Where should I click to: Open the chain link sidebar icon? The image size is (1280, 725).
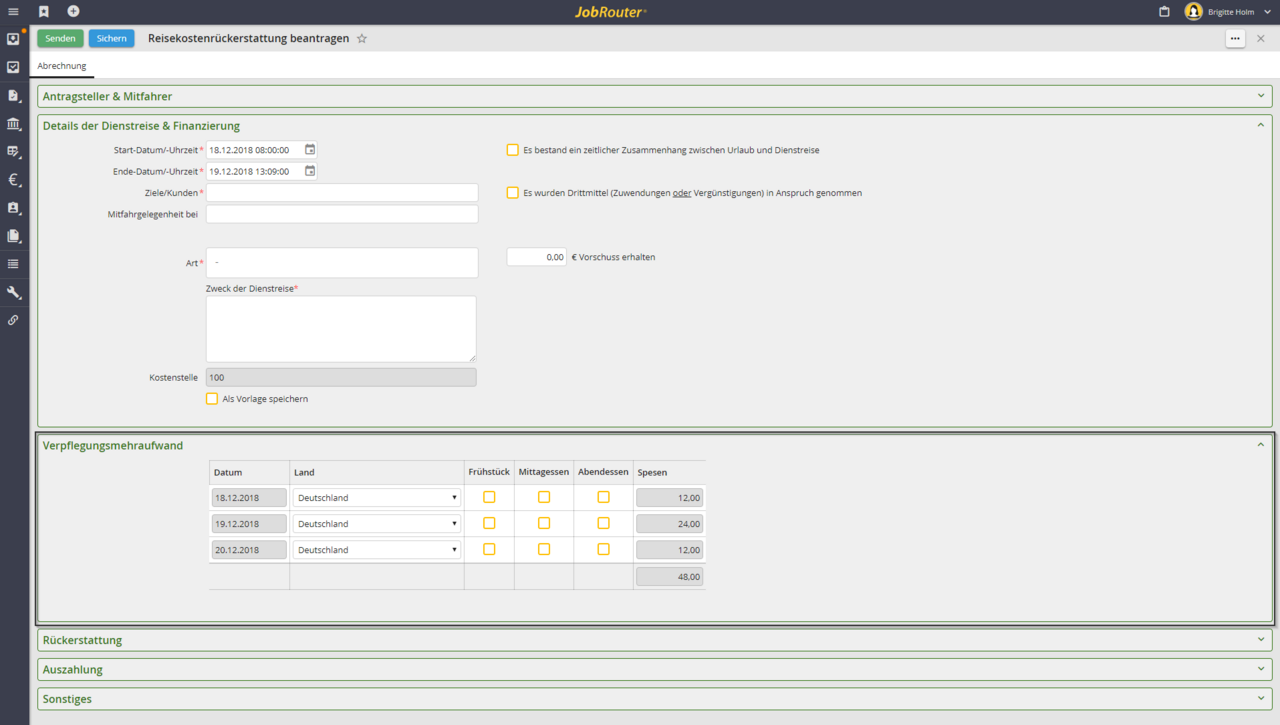[x=13, y=320]
